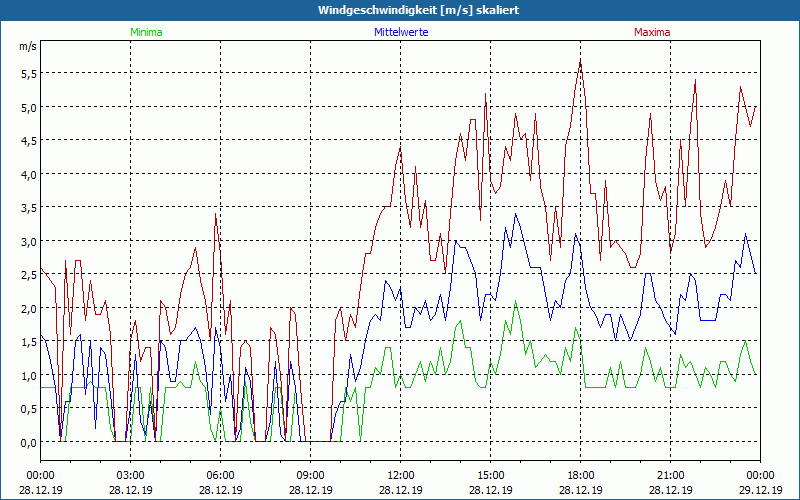
Task: Click the 09:00 time axis label
Action: click(311, 476)
